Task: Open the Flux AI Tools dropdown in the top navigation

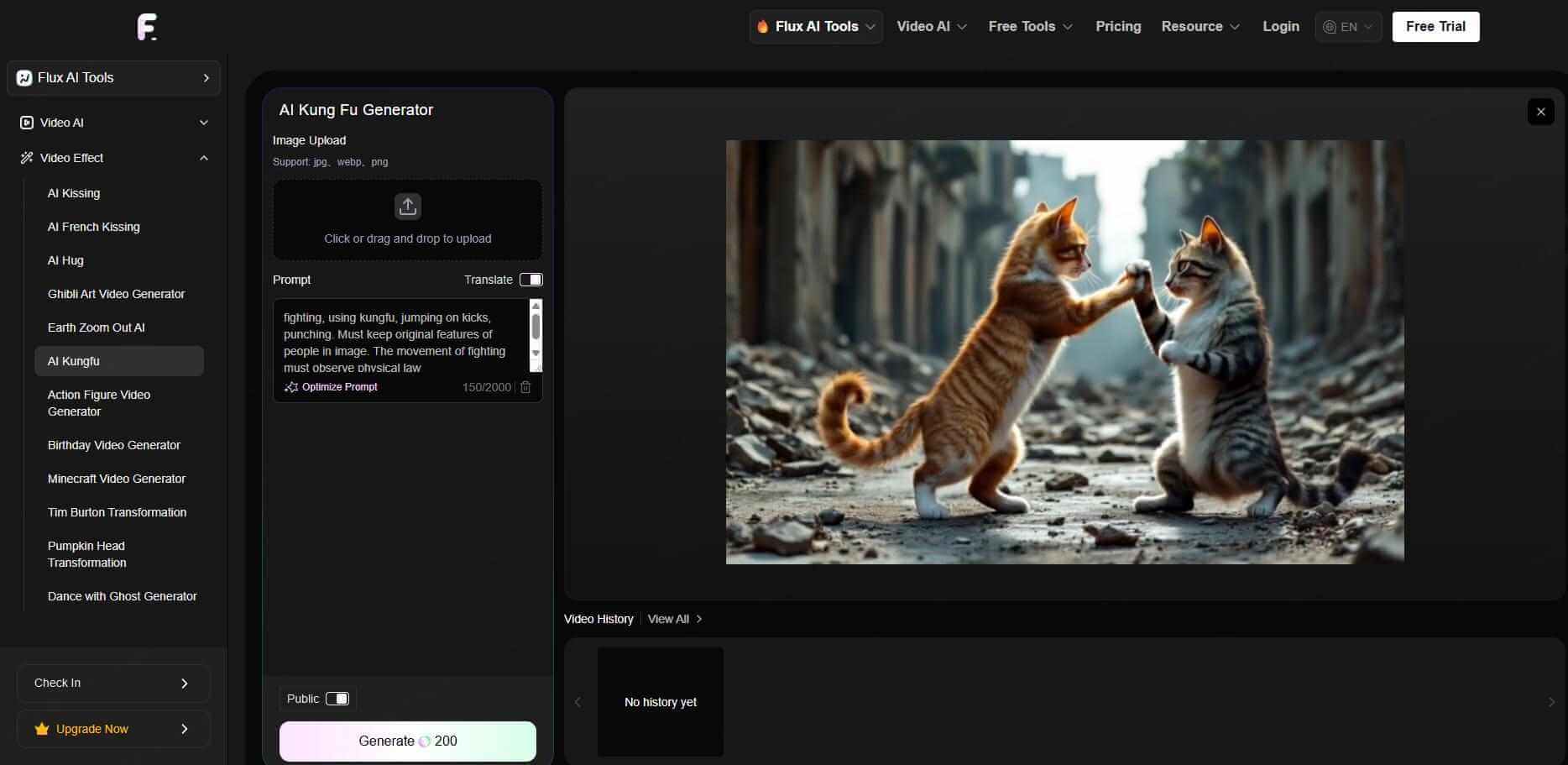Action: point(815,27)
